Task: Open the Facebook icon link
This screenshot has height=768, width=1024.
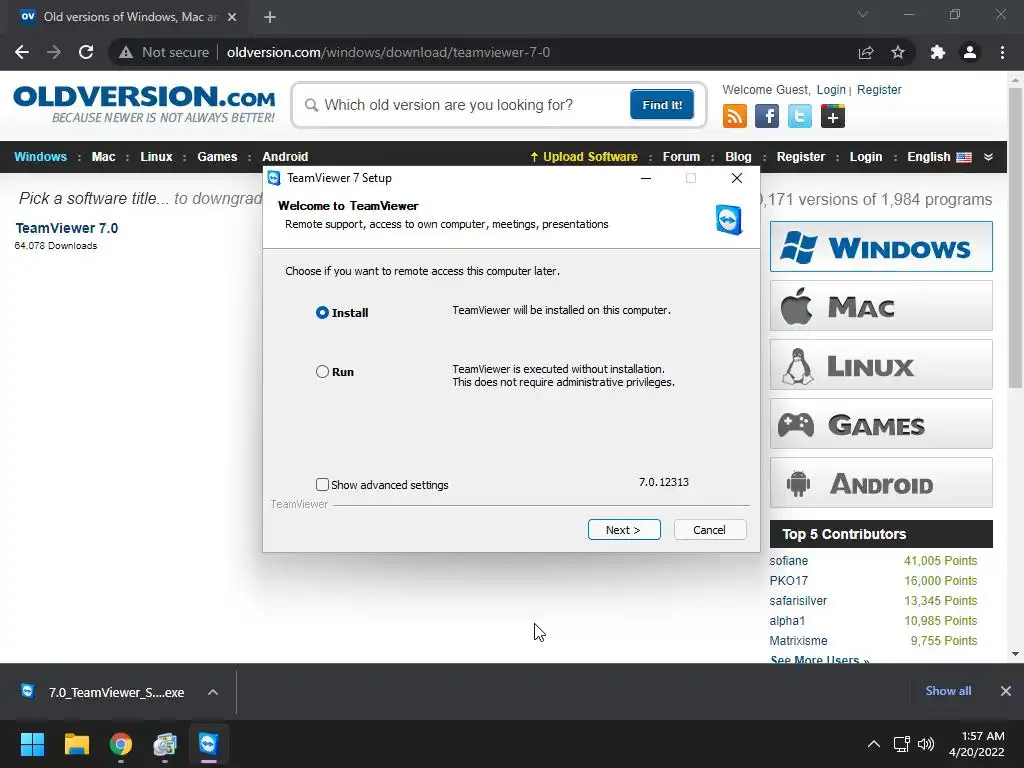Action: (767, 116)
